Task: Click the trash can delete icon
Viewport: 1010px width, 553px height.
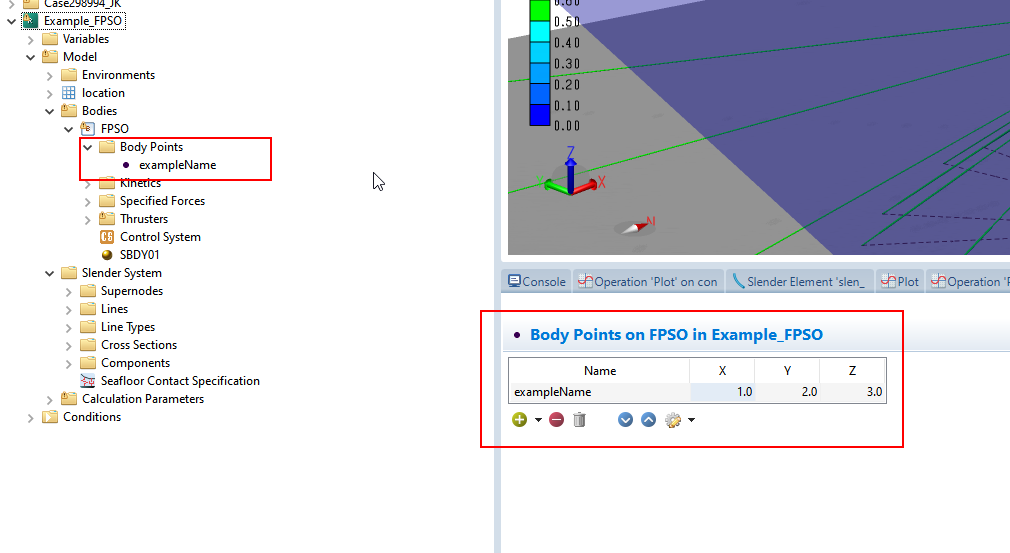Action: coord(579,420)
